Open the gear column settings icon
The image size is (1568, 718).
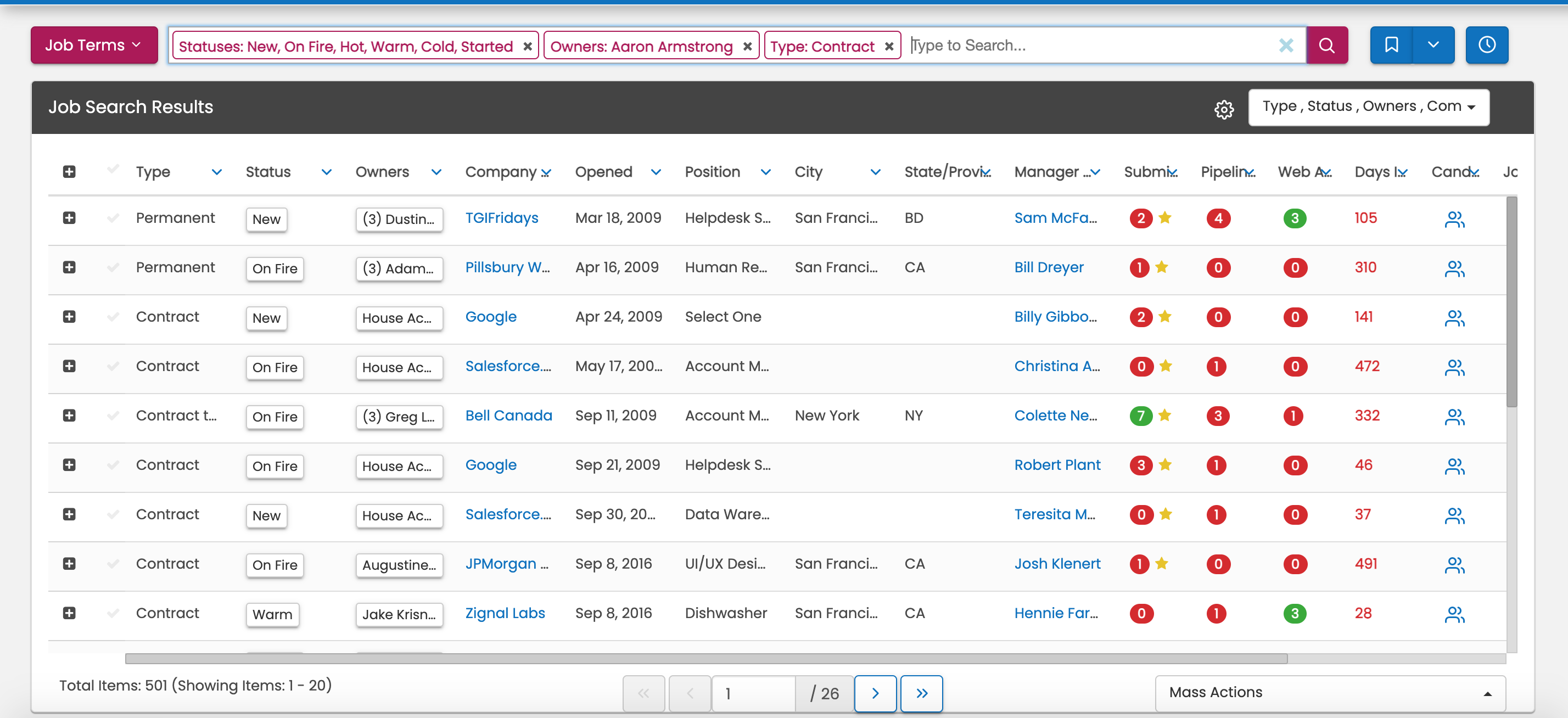click(1223, 109)
